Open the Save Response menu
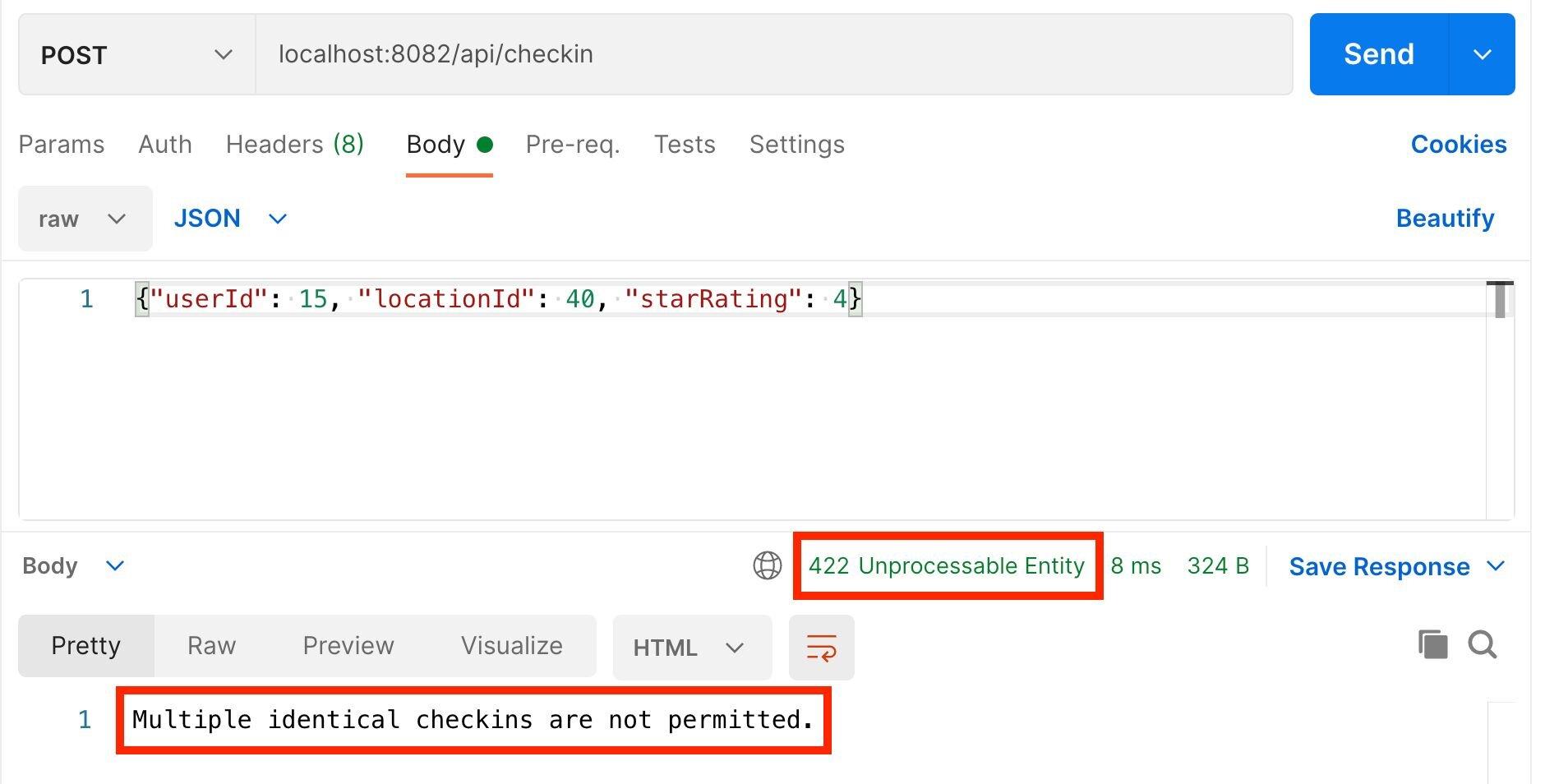Image resolution: width=1545 pixels, height=784 pixels. click(x=1396, y=566)
